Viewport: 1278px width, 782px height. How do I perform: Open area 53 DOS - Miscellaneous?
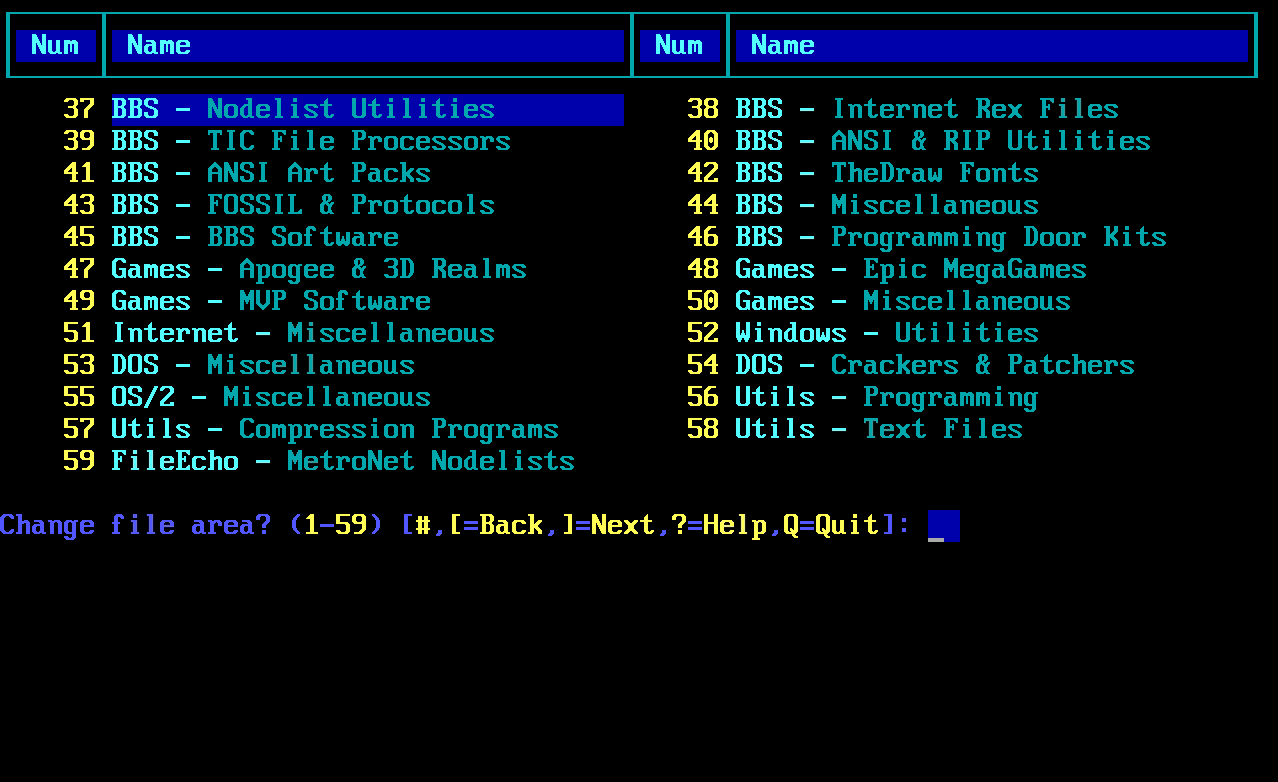tap(239, 365)
